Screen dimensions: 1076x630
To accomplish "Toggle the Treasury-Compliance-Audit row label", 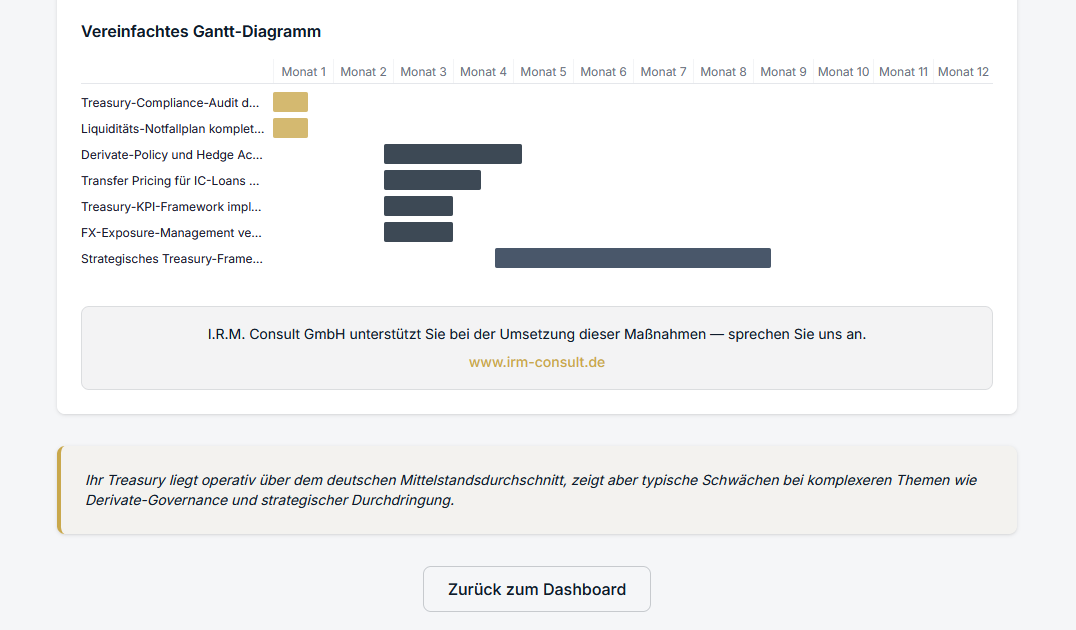I will coord(170,102).
